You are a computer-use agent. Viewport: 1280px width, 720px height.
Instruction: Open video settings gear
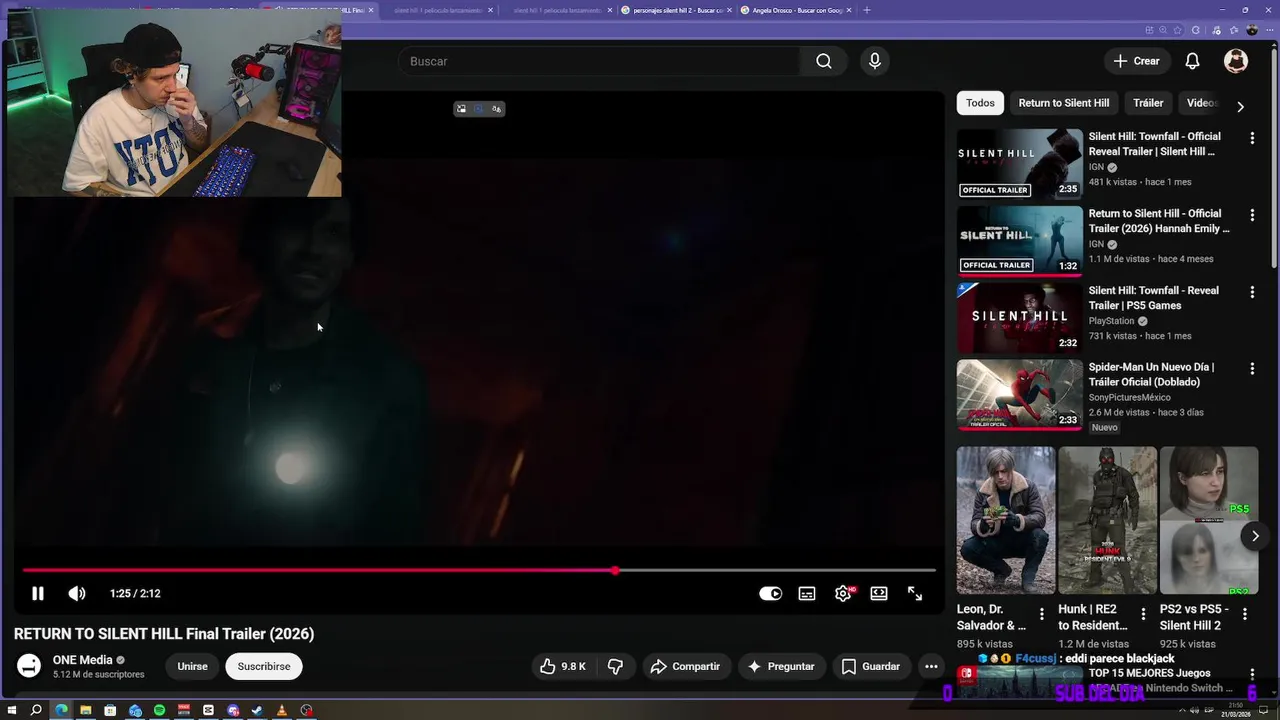843,593
